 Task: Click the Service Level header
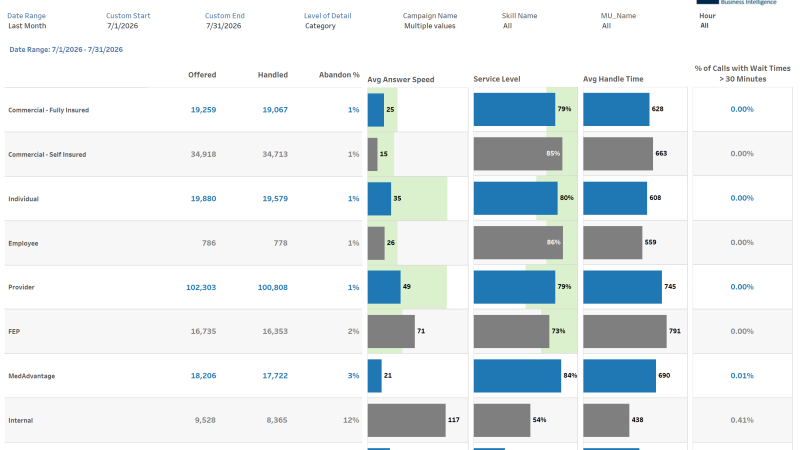[x=496, y=79]
